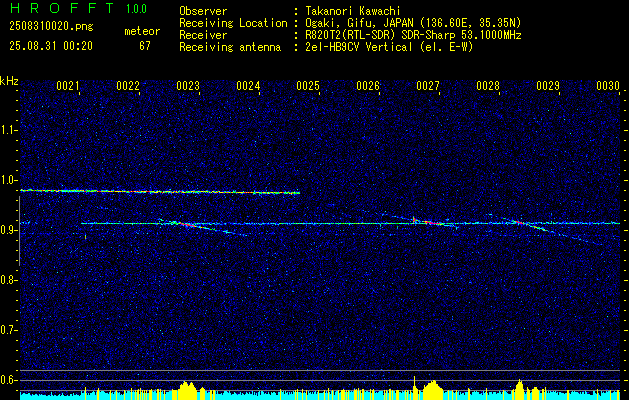
Task: Click the Receiver label
Action: click(x=203, y=35)
